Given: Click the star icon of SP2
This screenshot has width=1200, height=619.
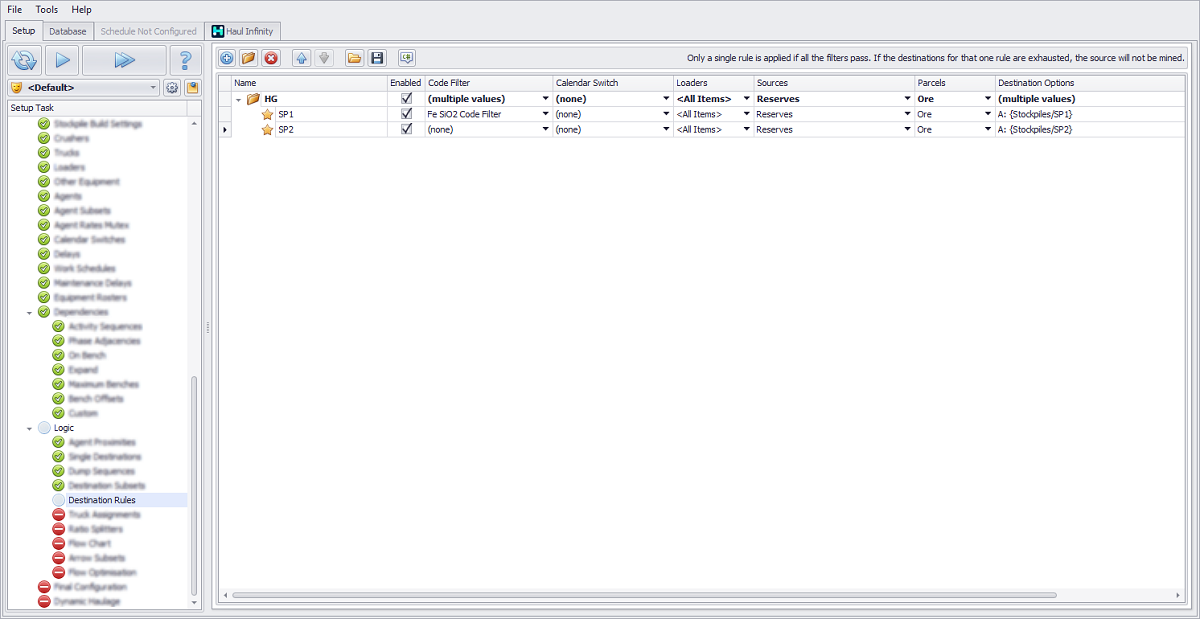Looking at the screenshot, I should pyautogui.click(x=267, y=129).
